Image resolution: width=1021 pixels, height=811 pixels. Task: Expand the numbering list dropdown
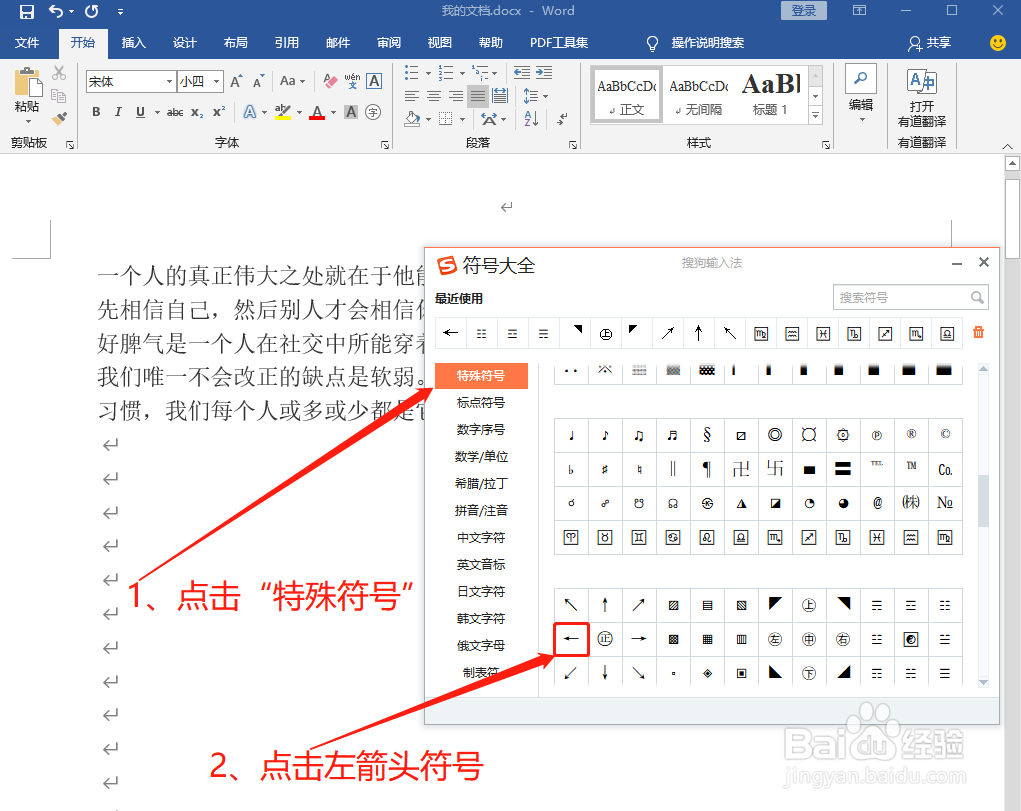click(x=462, y=74)
